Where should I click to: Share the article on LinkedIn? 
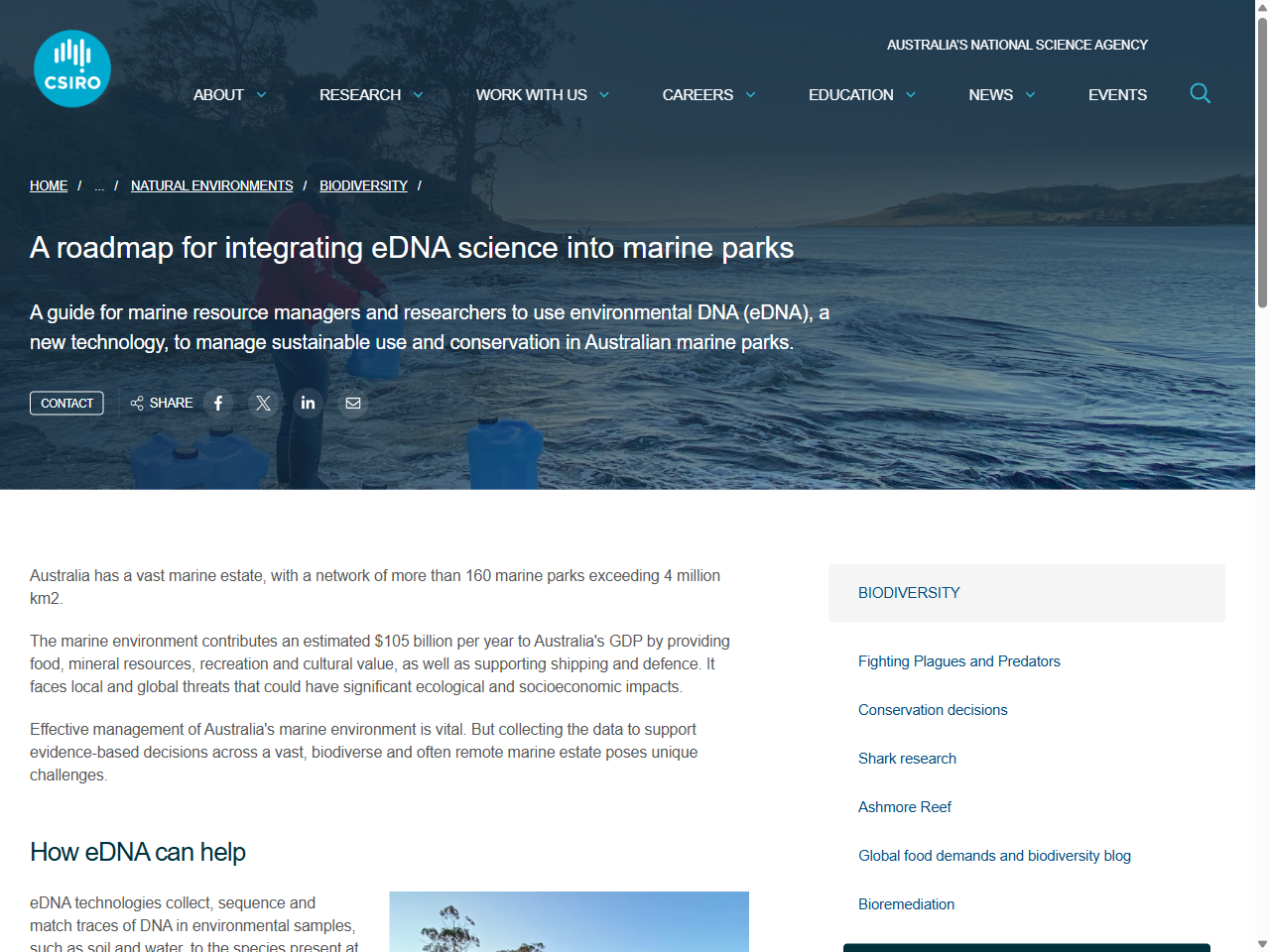tap(308, 403)
